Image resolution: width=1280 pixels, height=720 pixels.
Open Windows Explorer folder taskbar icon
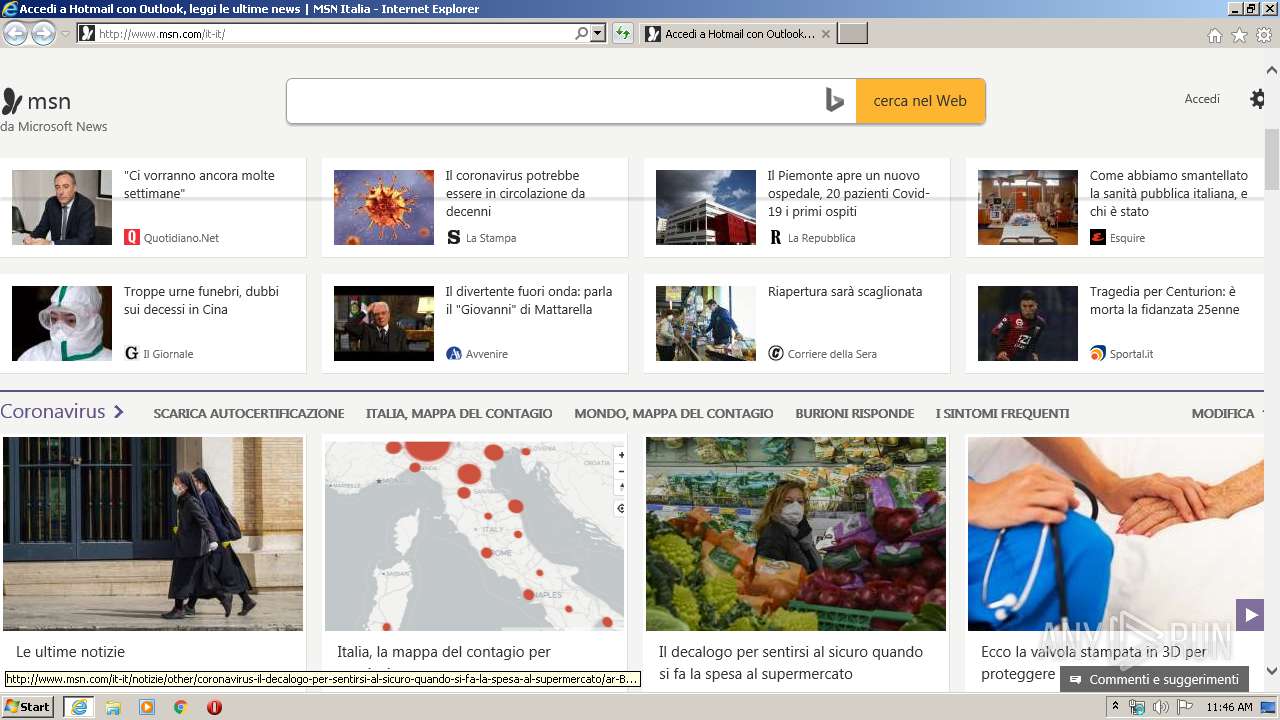click(113, 707)
